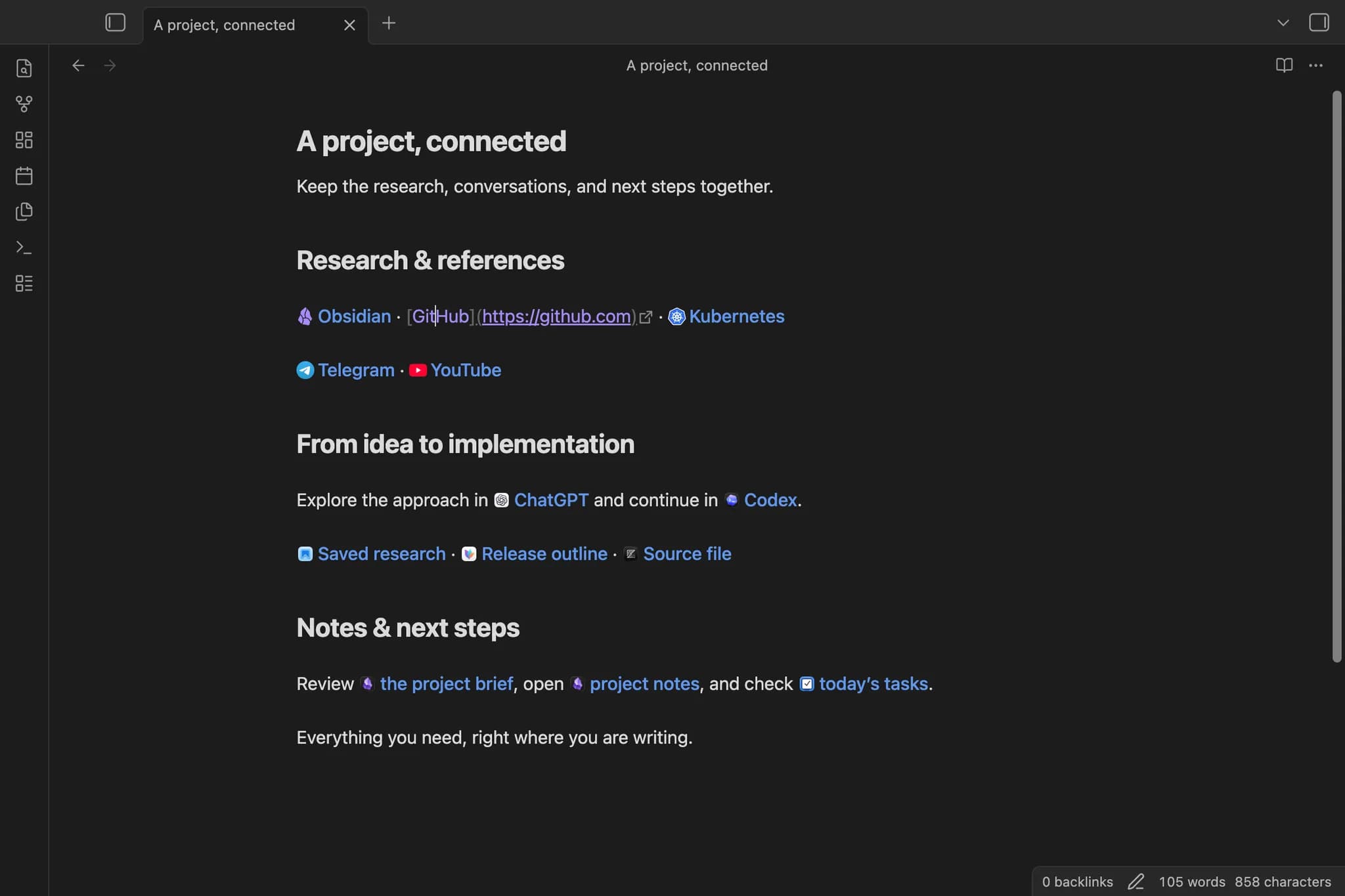Click the Telegram paper plane icon

click(x=305, y=370)
